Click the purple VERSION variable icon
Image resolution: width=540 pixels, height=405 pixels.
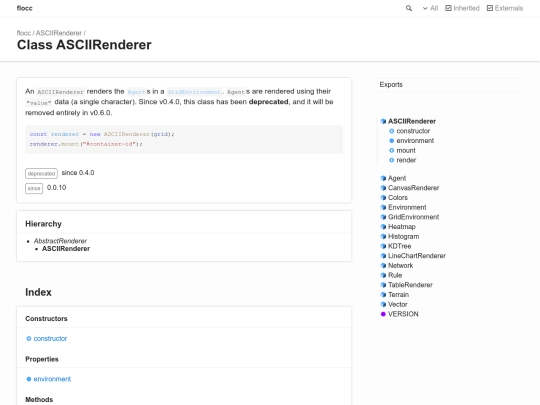click(383, 314)
